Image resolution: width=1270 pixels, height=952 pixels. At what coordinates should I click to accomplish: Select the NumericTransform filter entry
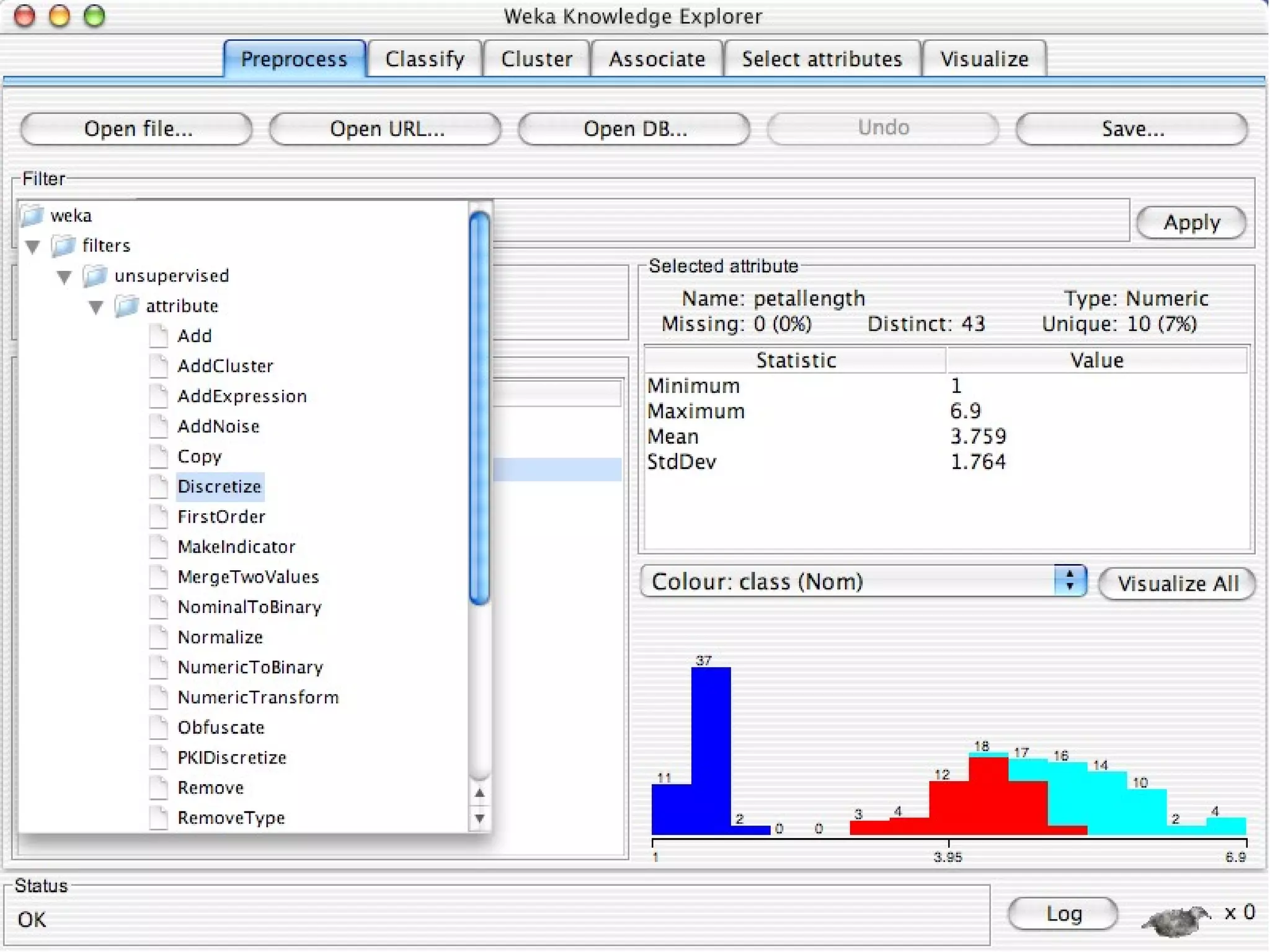(x=258, y=698)
